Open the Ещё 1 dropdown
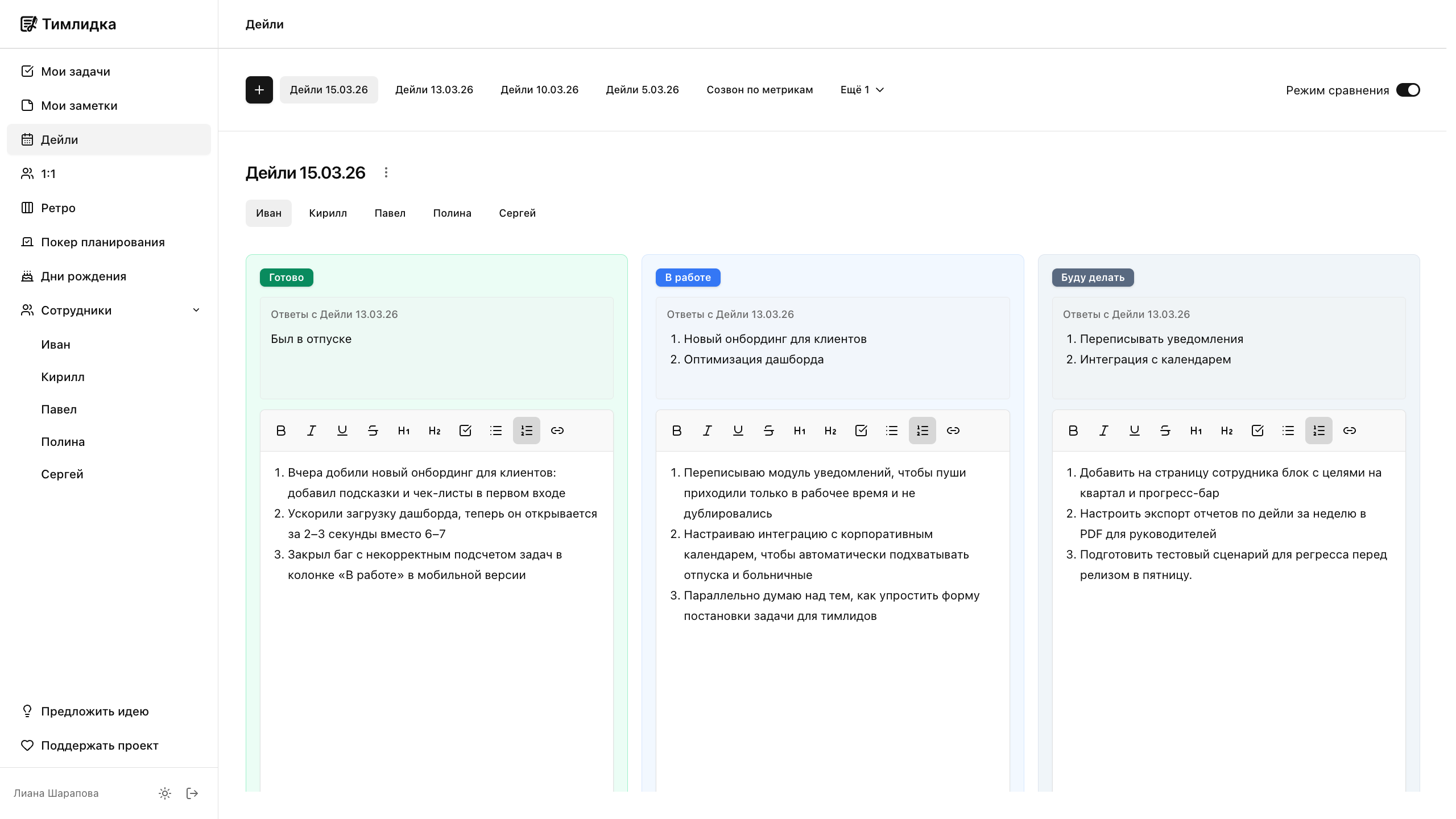The width and height of the screenshot is (1456, 819). (862, 90)
